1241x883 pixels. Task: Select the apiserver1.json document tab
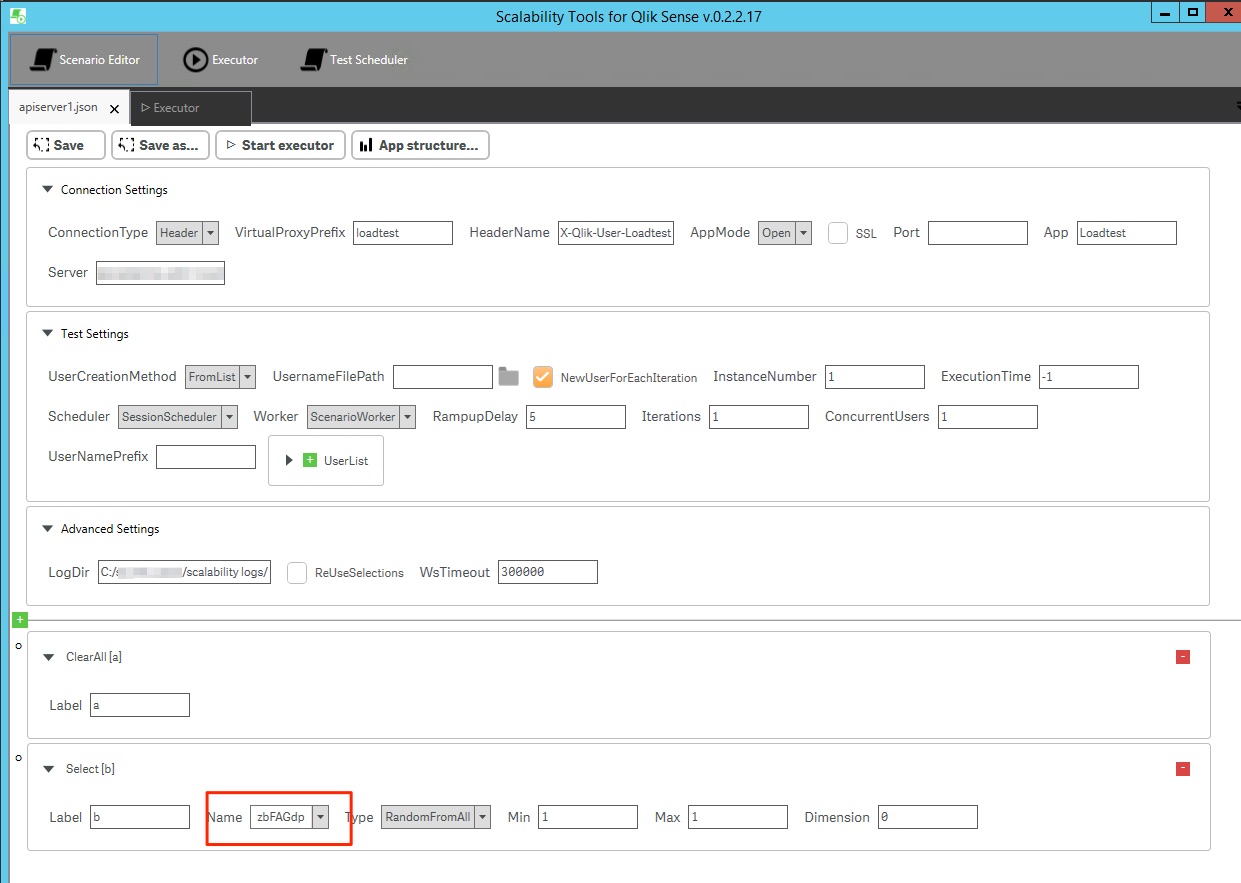point(58,107)
